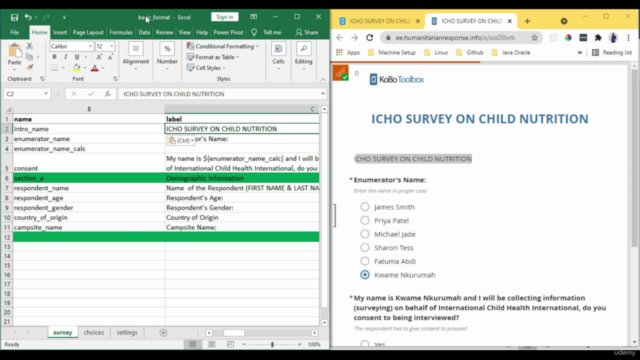
Task: Click the Borders icon in Font group
Action: 55,68
